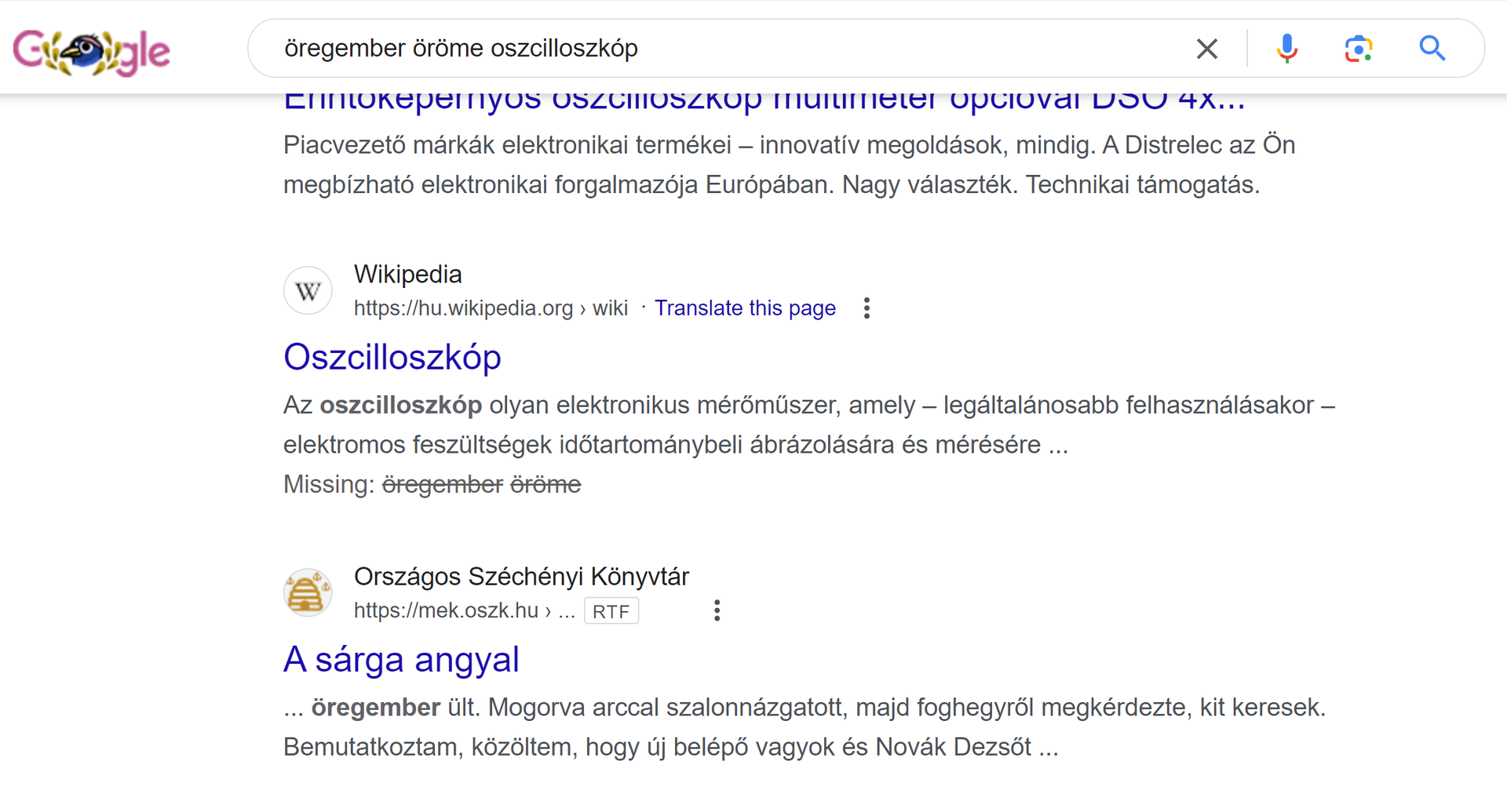The image size is (1507, 812).
Task: Click the struck-through "öregember" missing term
Action: 443,485
